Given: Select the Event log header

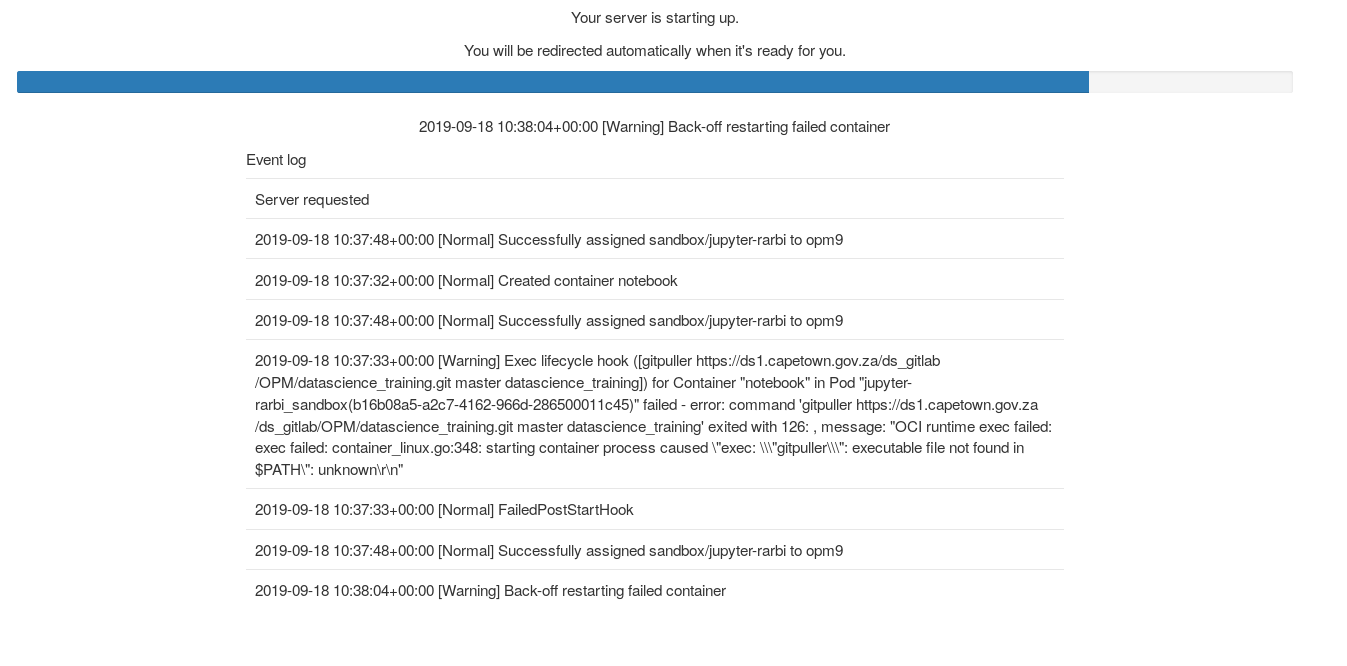Looking at the screenshot, I should click(276, 159).
